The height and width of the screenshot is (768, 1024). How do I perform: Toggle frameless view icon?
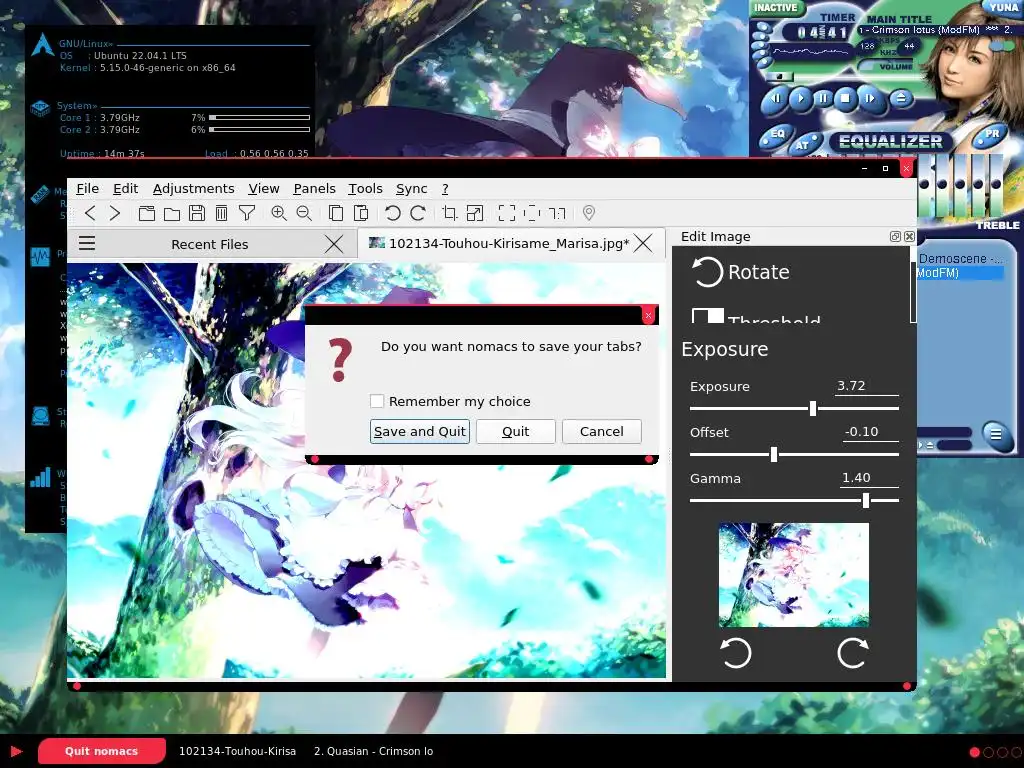click(532, 213)
